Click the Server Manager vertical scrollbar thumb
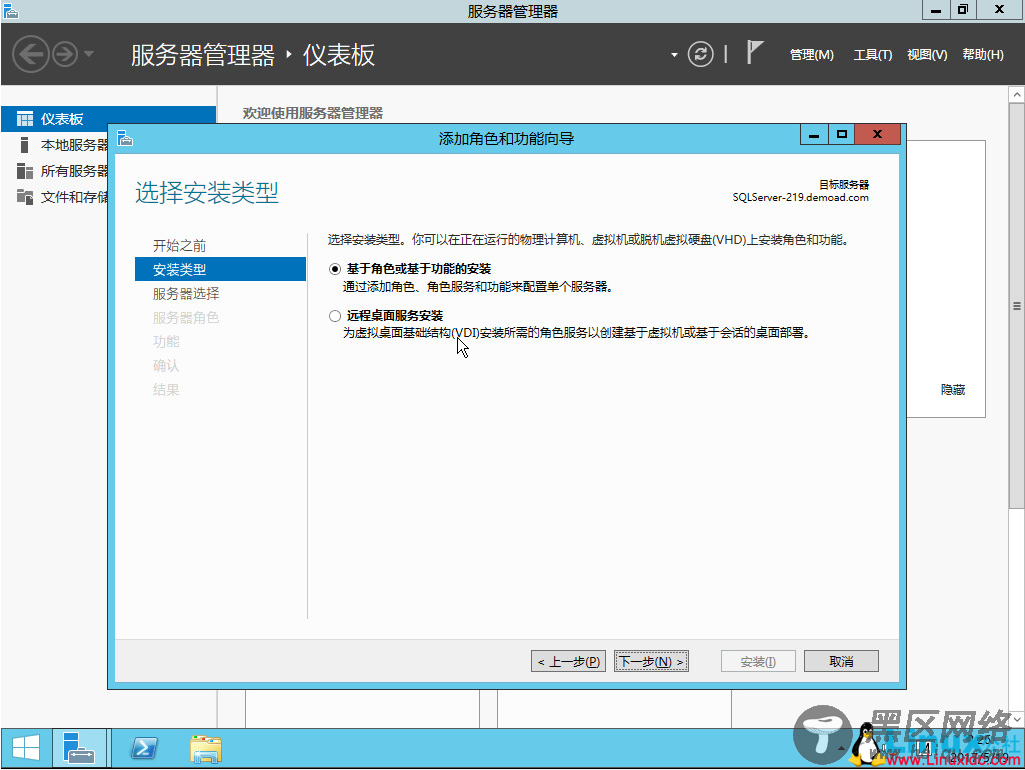The width and height of the screenshot is (1025, 770). tap(1017, 305)
